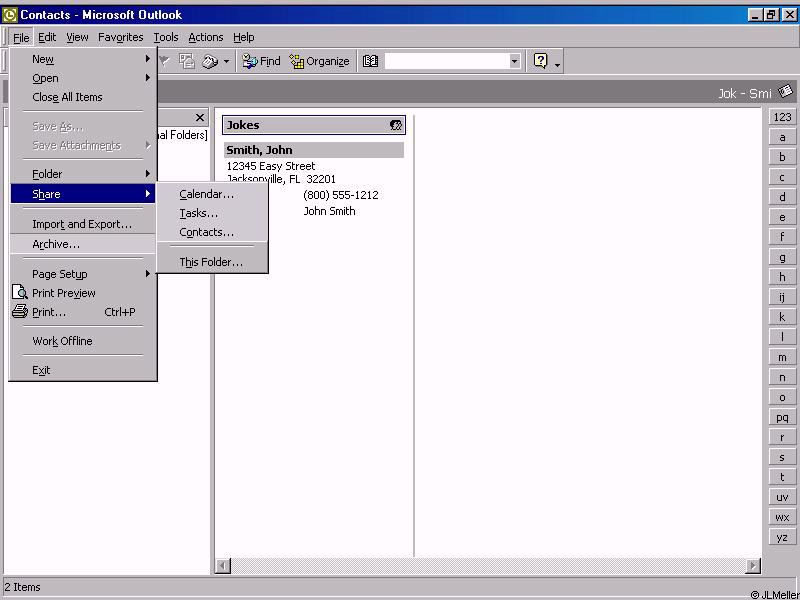Click the 'ij' index button
Viewport: 800px width, 600px height.
click(782, 297)
